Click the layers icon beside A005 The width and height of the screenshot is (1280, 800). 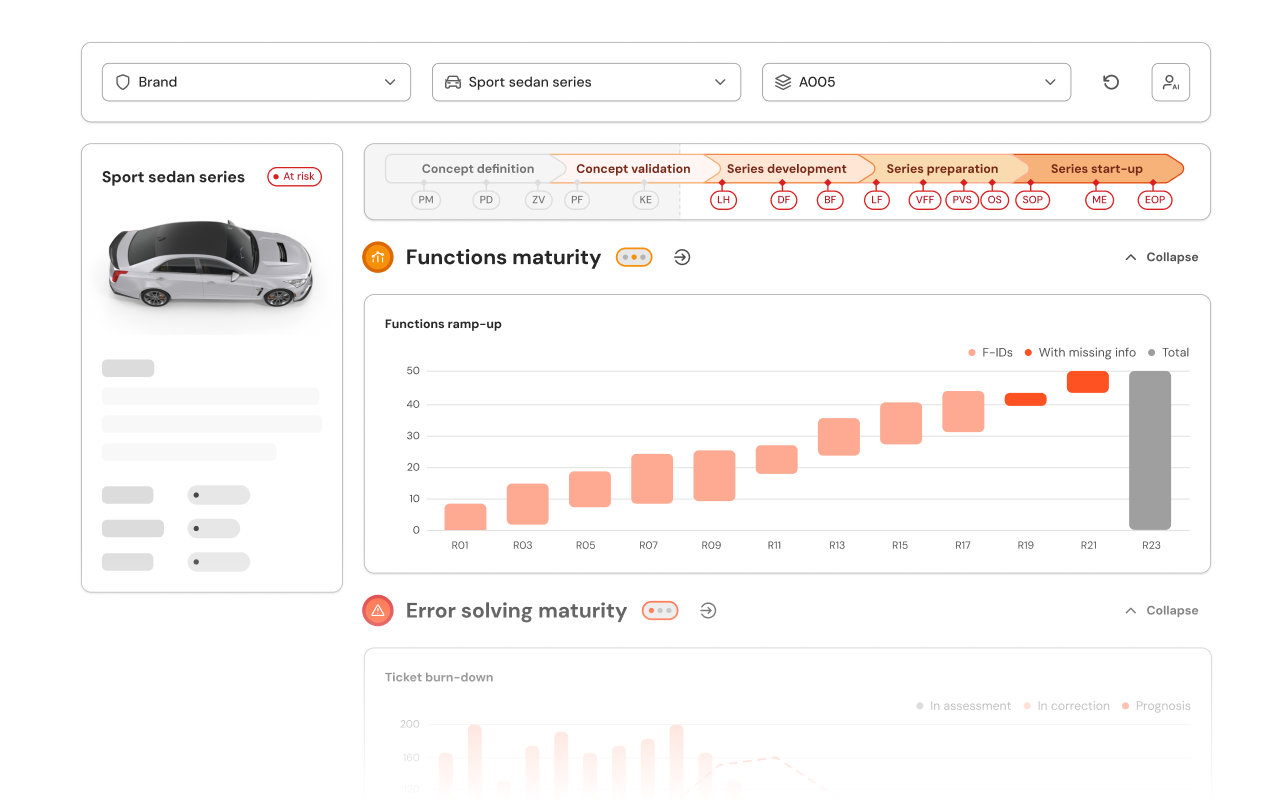783,82
